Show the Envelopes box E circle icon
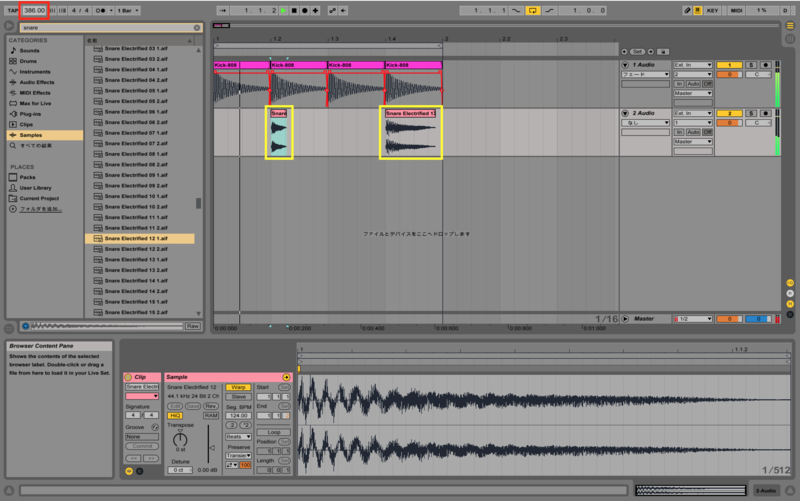The height and width of the screenshot is (501, 800). 139,471
